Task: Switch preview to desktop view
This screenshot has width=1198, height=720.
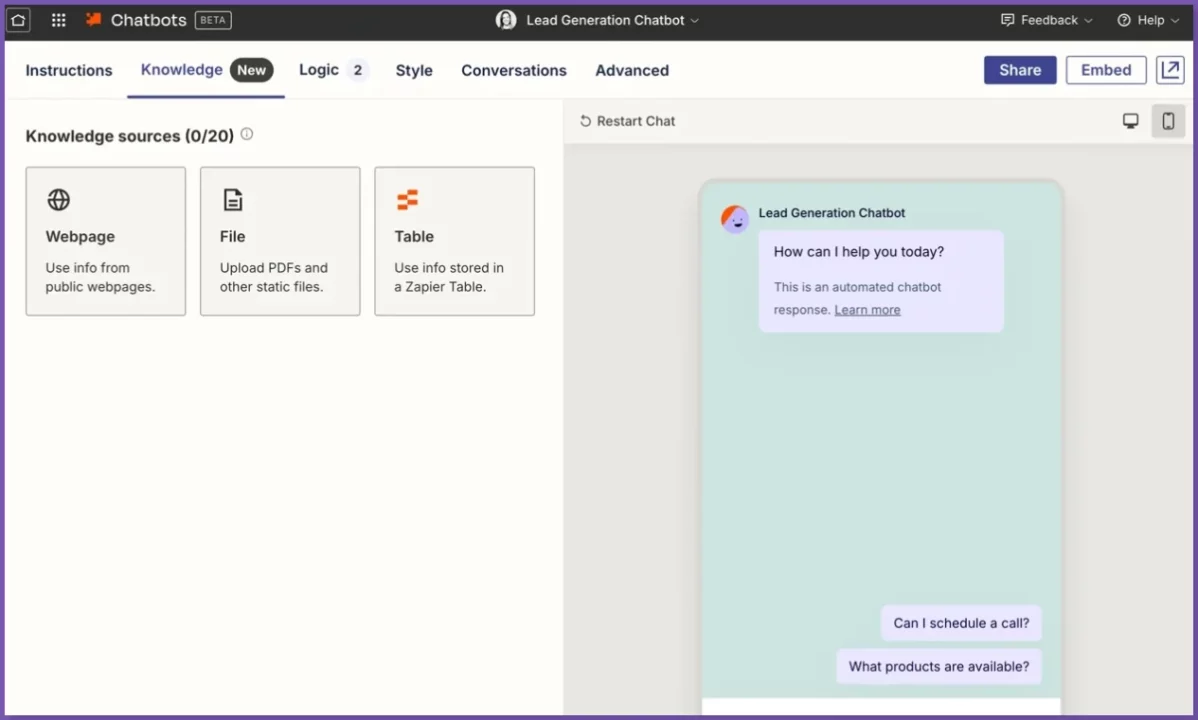Action: 1130,120
